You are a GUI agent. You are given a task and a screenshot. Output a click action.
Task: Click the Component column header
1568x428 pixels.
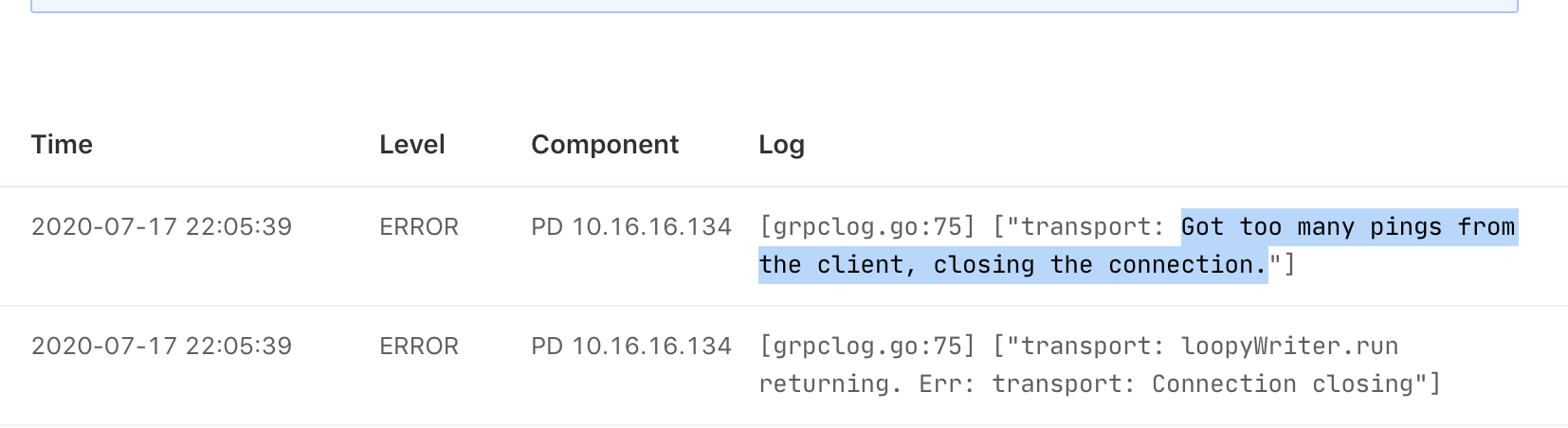coord(604,145)
